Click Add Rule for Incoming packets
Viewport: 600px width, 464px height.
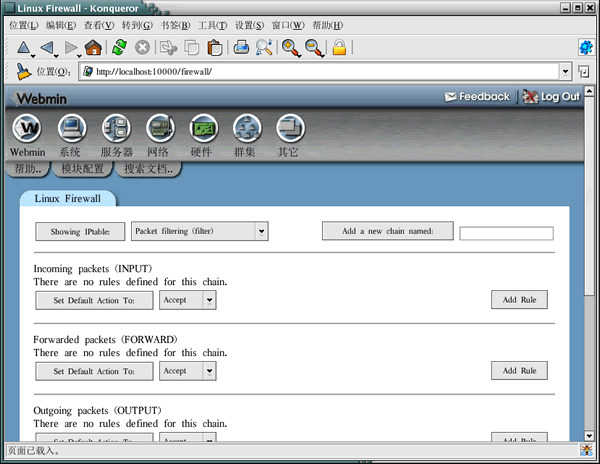point(519,300)
